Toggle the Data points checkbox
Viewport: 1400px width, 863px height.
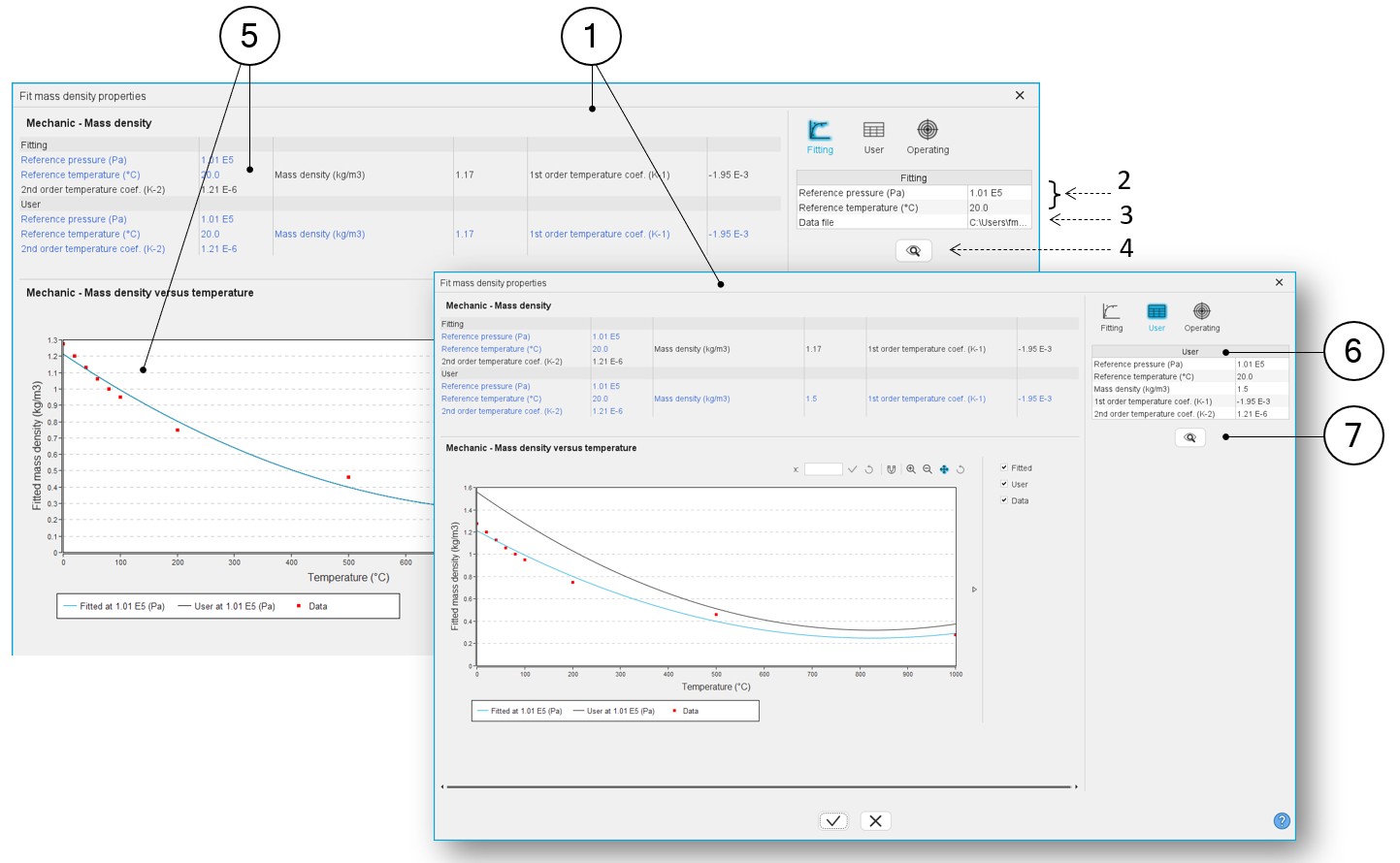[x=1004, y=500]
